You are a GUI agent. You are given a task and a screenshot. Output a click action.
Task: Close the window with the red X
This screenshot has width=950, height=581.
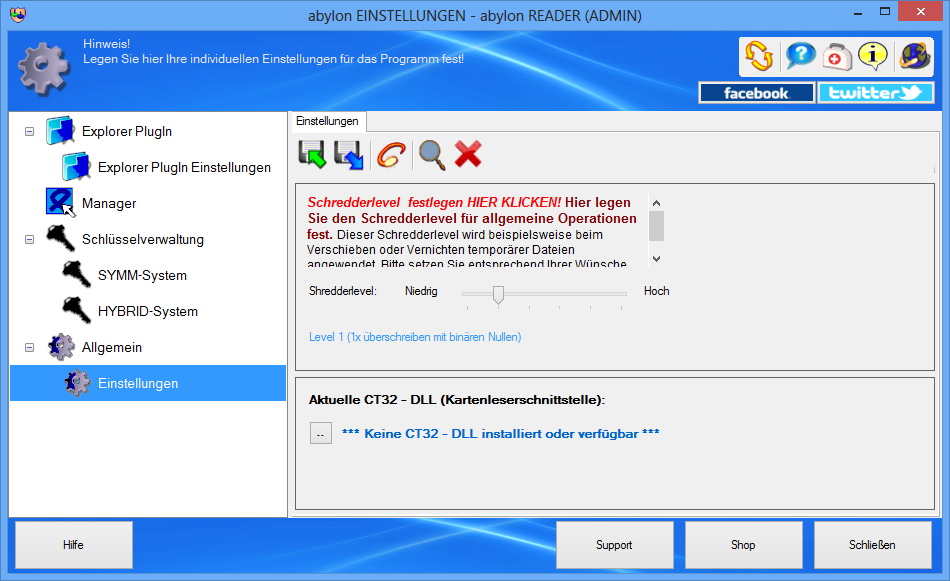click(x=920, y=12)
